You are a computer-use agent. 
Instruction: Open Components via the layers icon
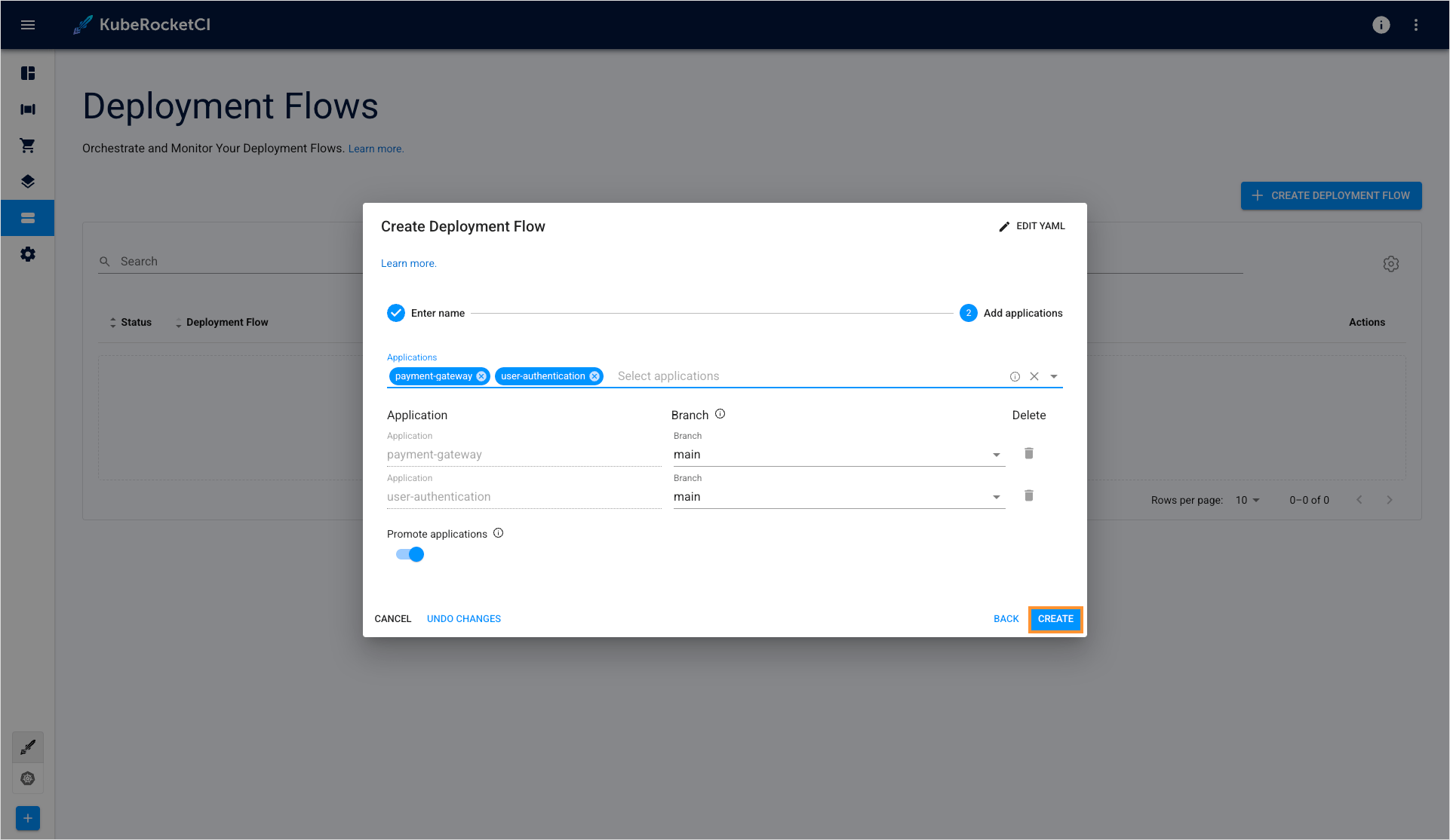pyautogui.click(x=28, y=181)
